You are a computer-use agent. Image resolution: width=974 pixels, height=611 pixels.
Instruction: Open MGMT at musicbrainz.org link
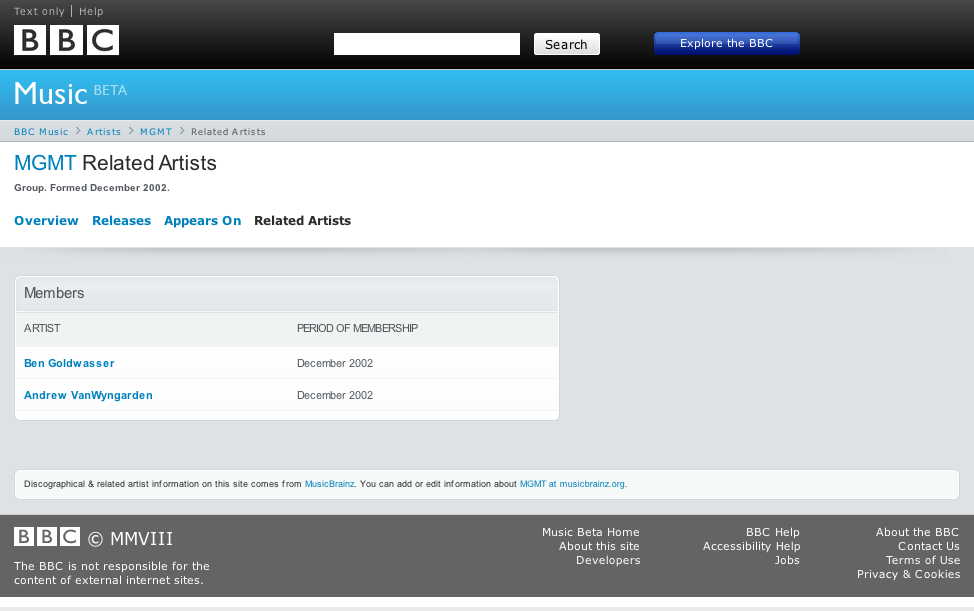pyautogui.click(x=572, y=484)
